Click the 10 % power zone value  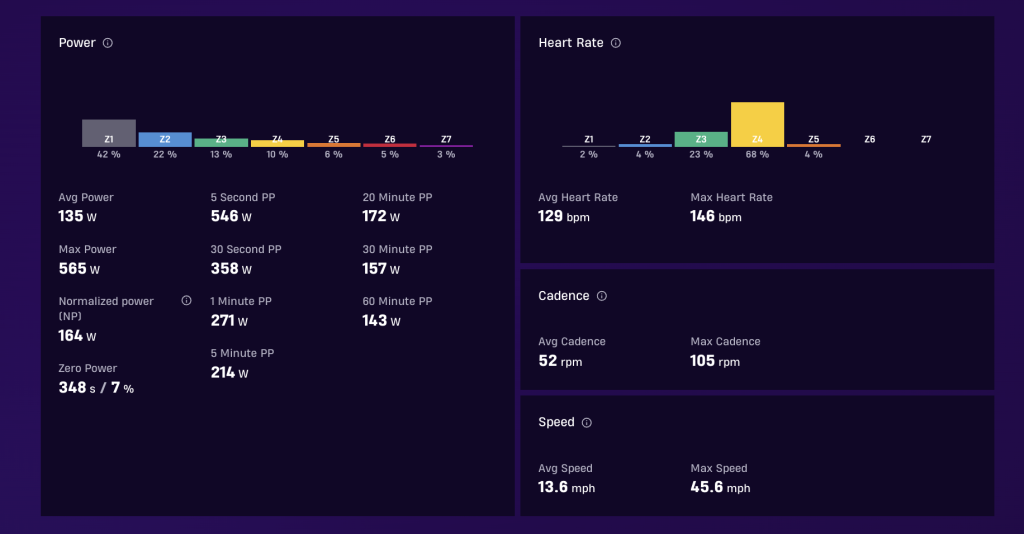pos(278,155)
